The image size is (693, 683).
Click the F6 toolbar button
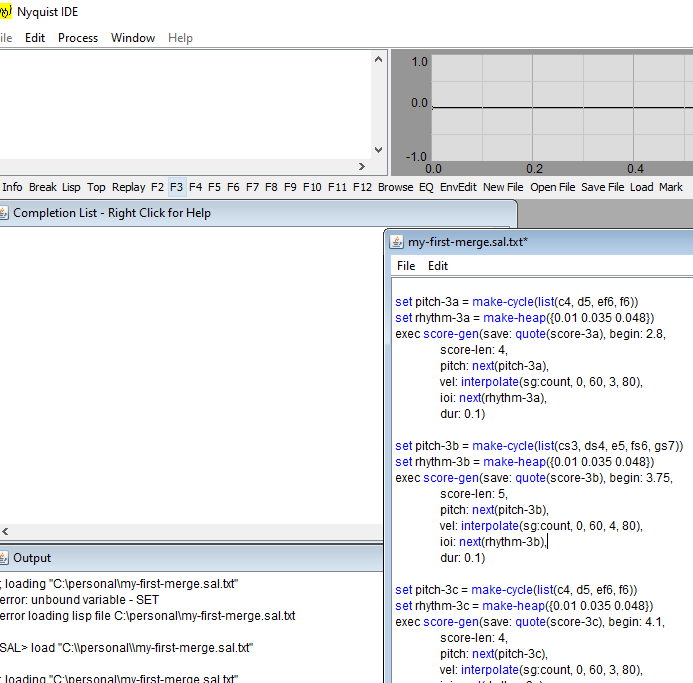233,187
